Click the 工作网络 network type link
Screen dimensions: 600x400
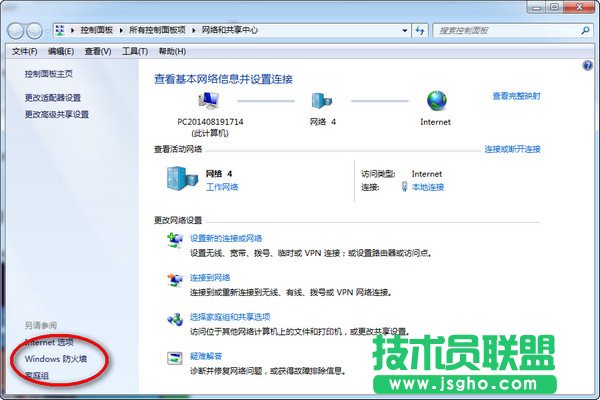(x=222, y=187)
